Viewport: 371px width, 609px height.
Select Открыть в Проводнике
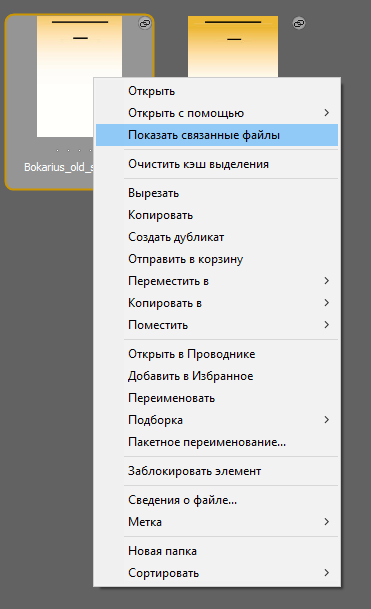(x=217, y=354)
